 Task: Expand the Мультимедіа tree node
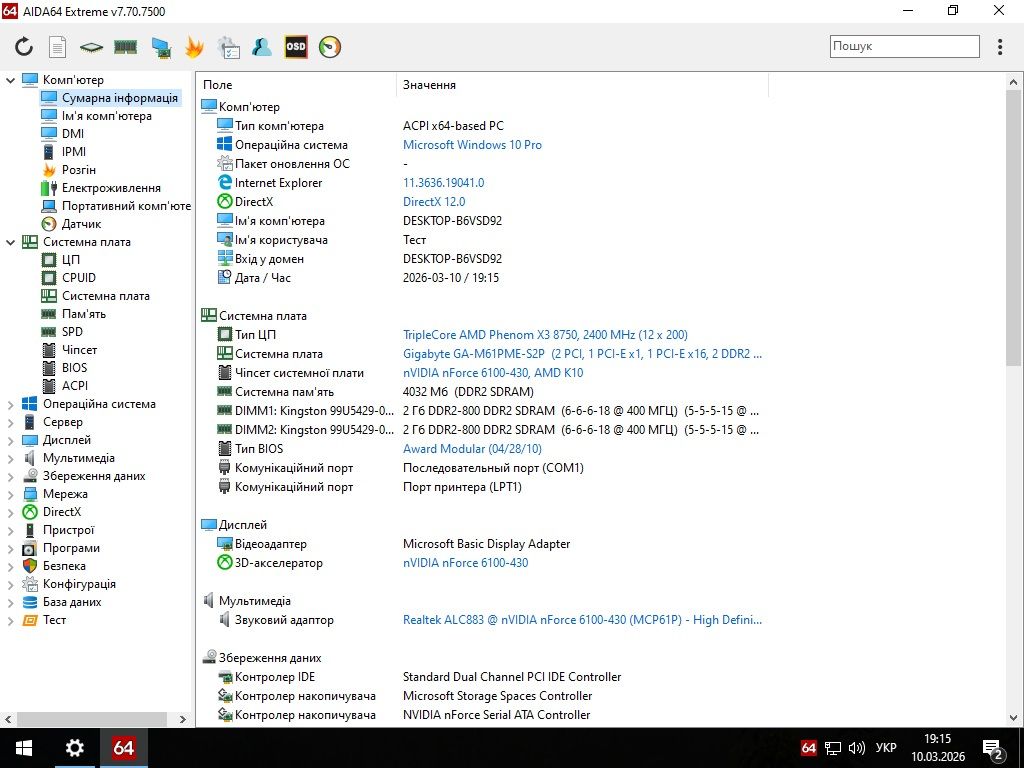(x=10, y=458)
